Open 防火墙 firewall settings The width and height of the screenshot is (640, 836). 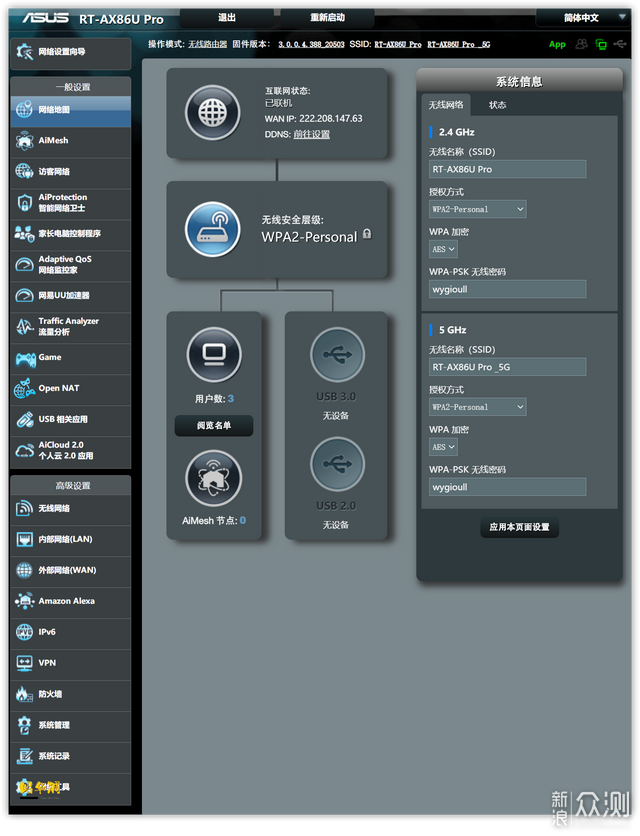point(70,695)
